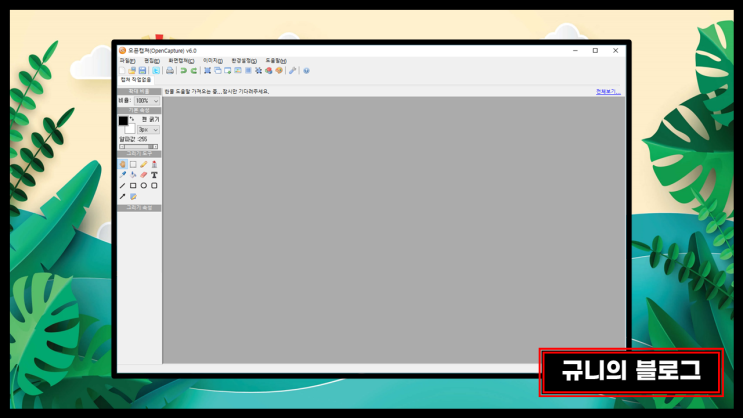
Task: Select the Text tool
Action: (154, 175)
